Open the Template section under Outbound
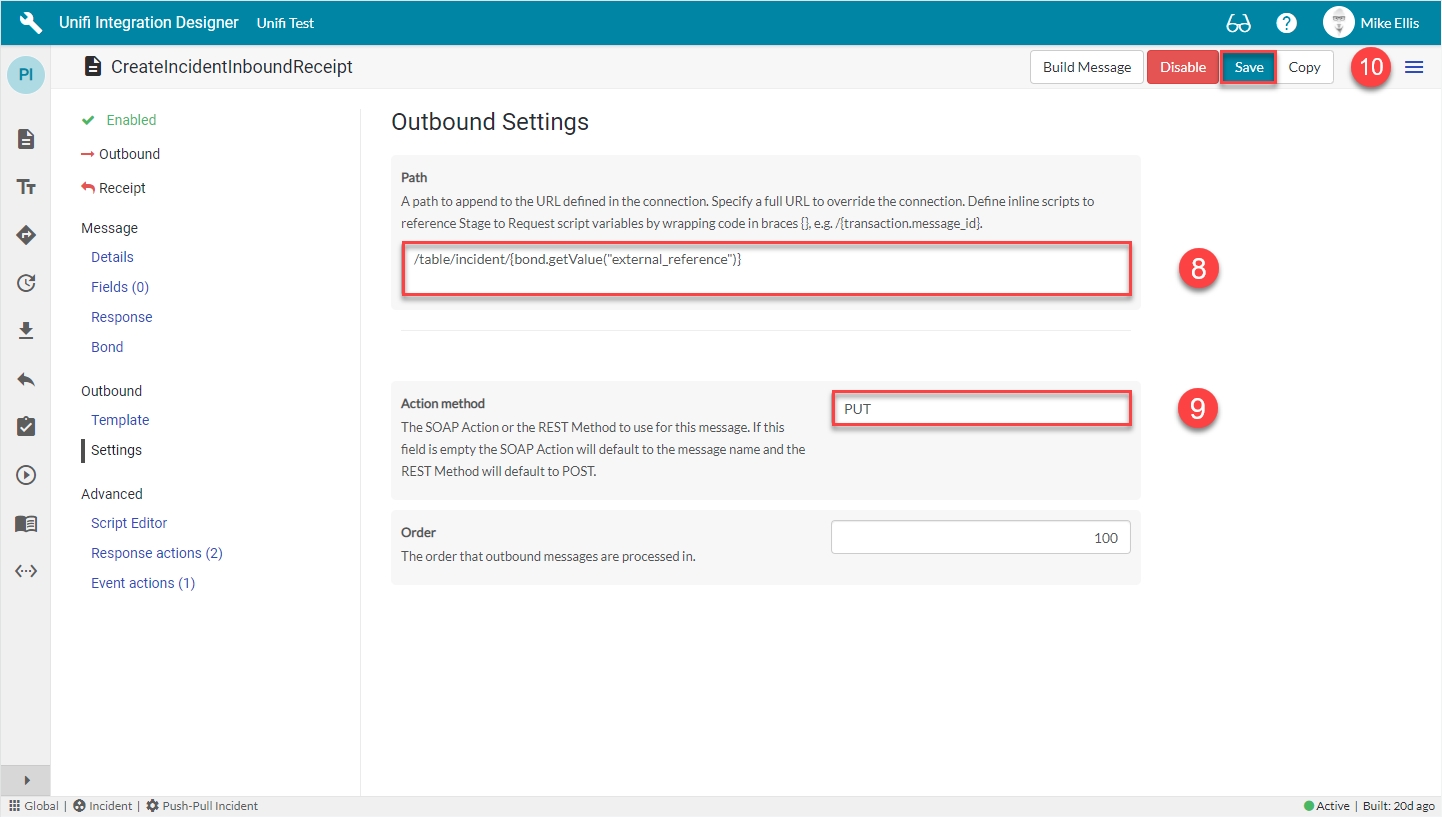This screenshot has height=817, width=1442. tap(120, 420)
